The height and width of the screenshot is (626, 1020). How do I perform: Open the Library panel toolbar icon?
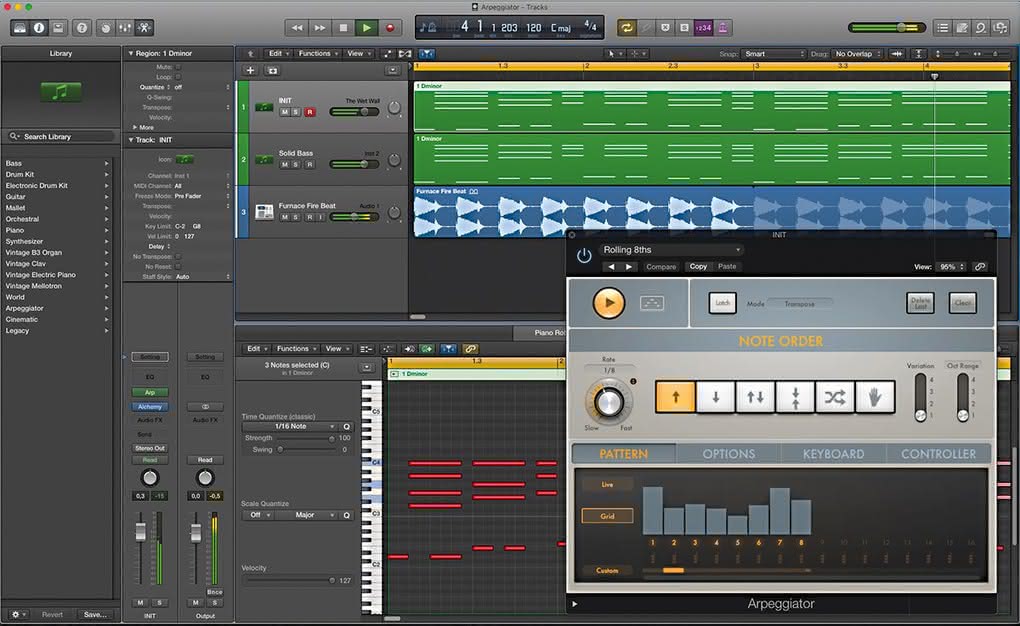click(x=20, y=28)
